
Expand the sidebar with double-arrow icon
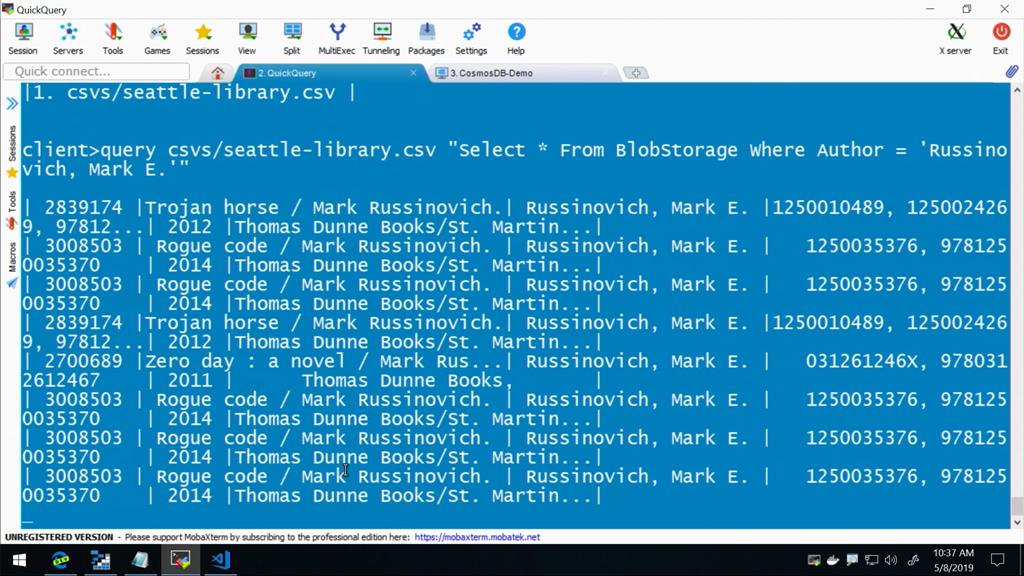point(12,103)
